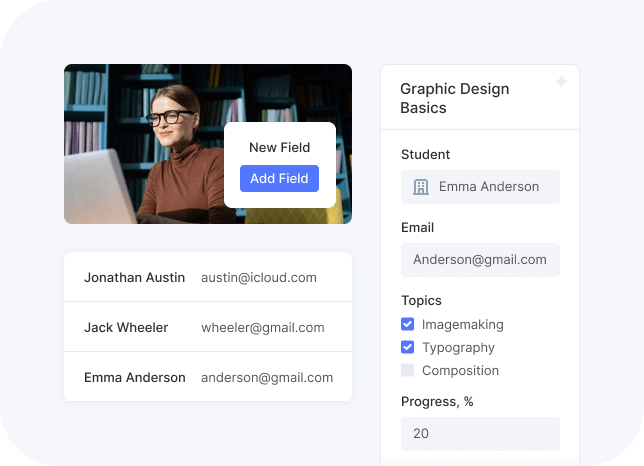The image size is (644, 466).
Task: Click the Topics section label
Action: click(421, 300)
